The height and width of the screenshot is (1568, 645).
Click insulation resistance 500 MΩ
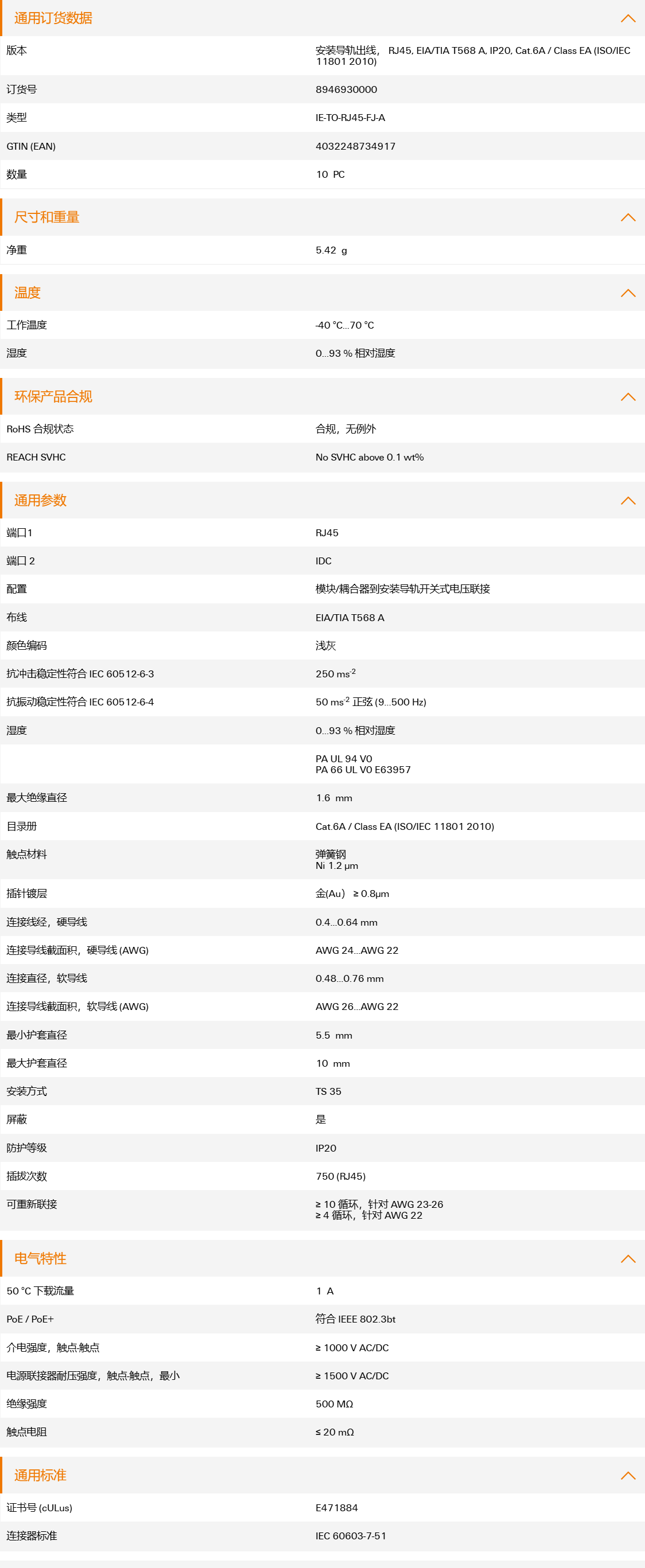pos(335,1403)
